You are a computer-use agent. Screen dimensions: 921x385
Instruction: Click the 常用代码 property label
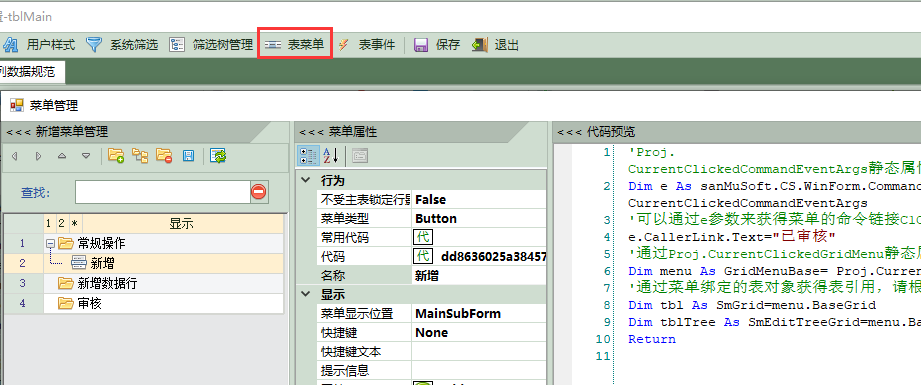tap(345, 237)
